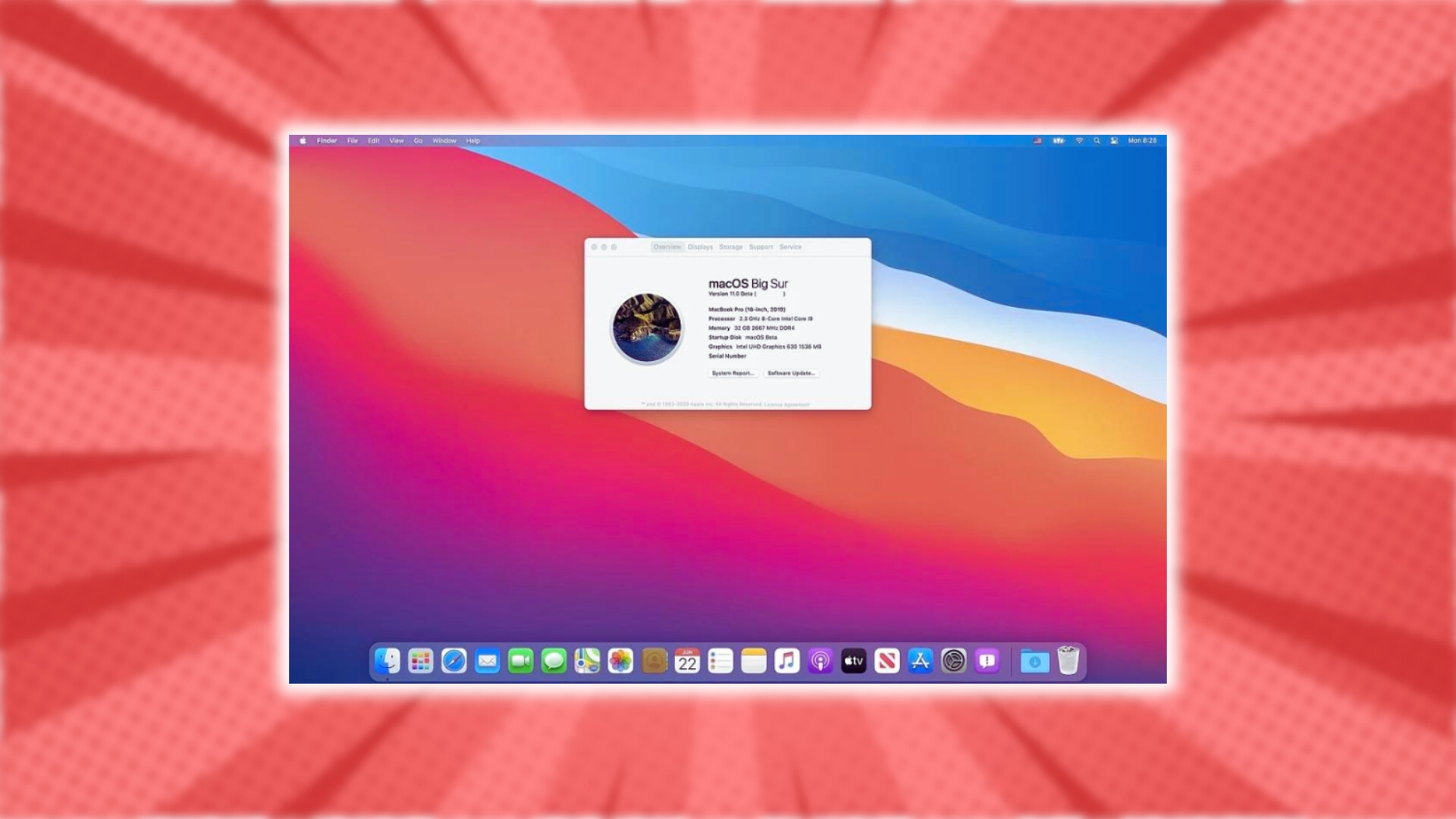Click the Graphics Intel UHD line
Image resolution: width=1456 pixels, height=819 pixels.
764,347
